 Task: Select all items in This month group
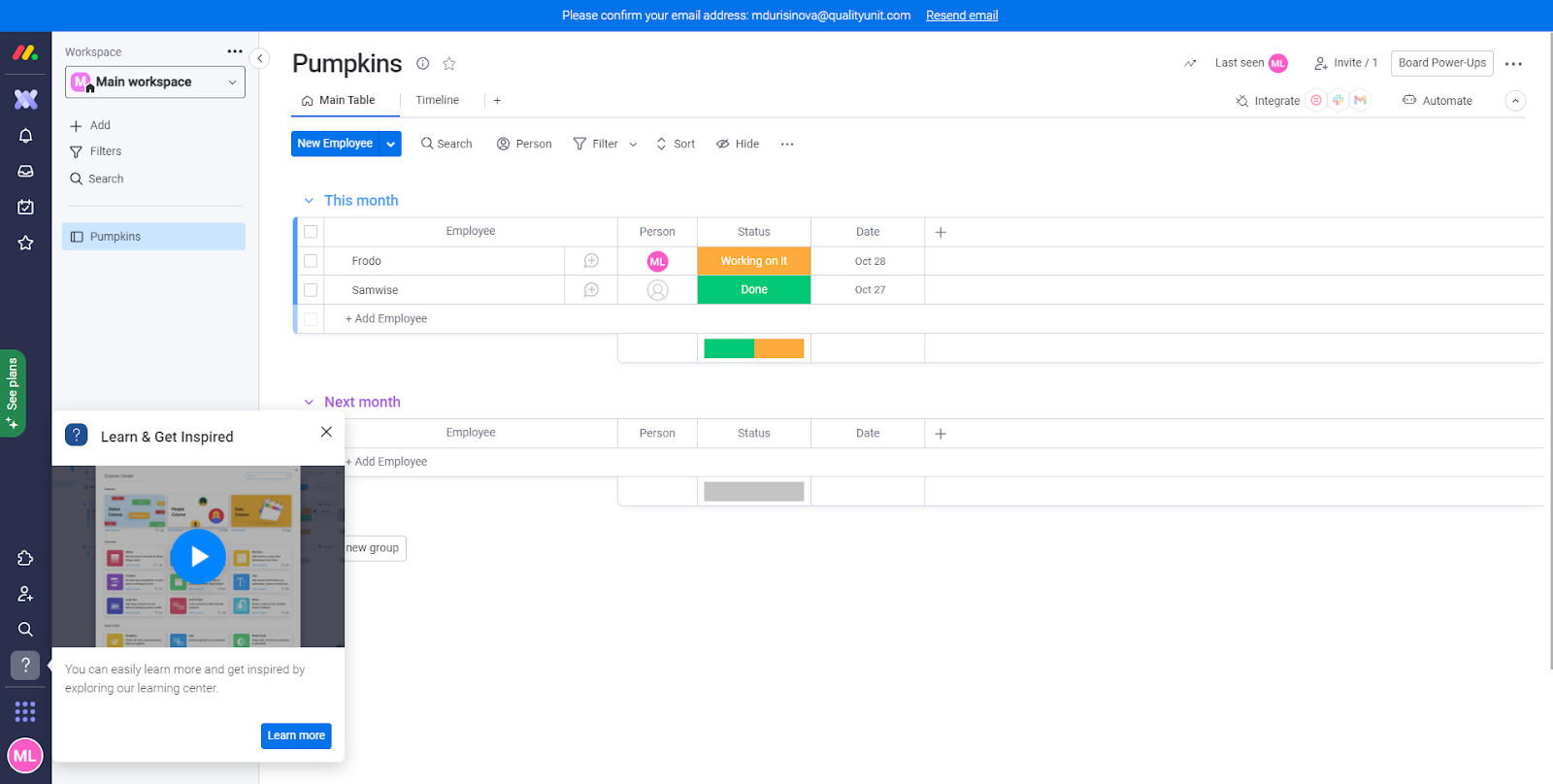(x=311, y=232)
